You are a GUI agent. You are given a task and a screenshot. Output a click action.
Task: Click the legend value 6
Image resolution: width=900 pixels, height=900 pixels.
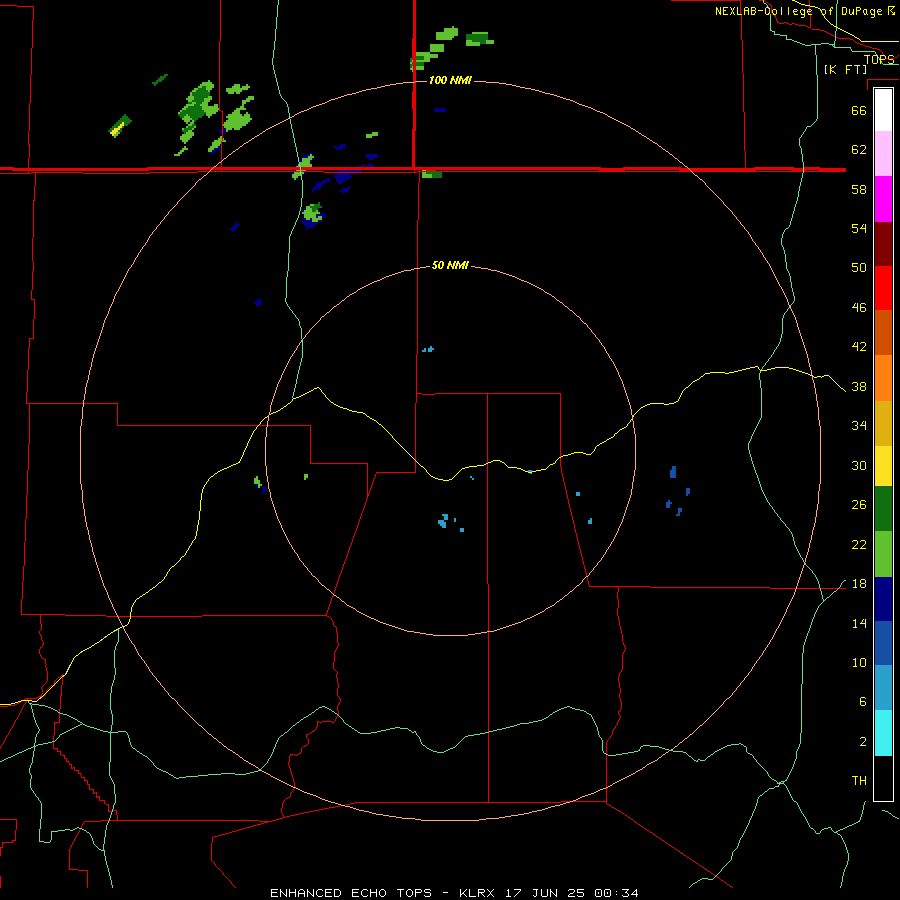tap(862, 701)
